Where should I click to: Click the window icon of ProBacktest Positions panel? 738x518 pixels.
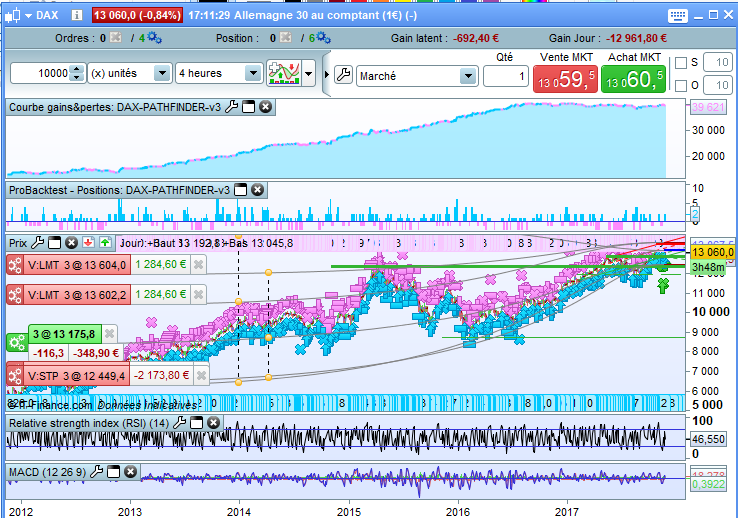[241, 190]
